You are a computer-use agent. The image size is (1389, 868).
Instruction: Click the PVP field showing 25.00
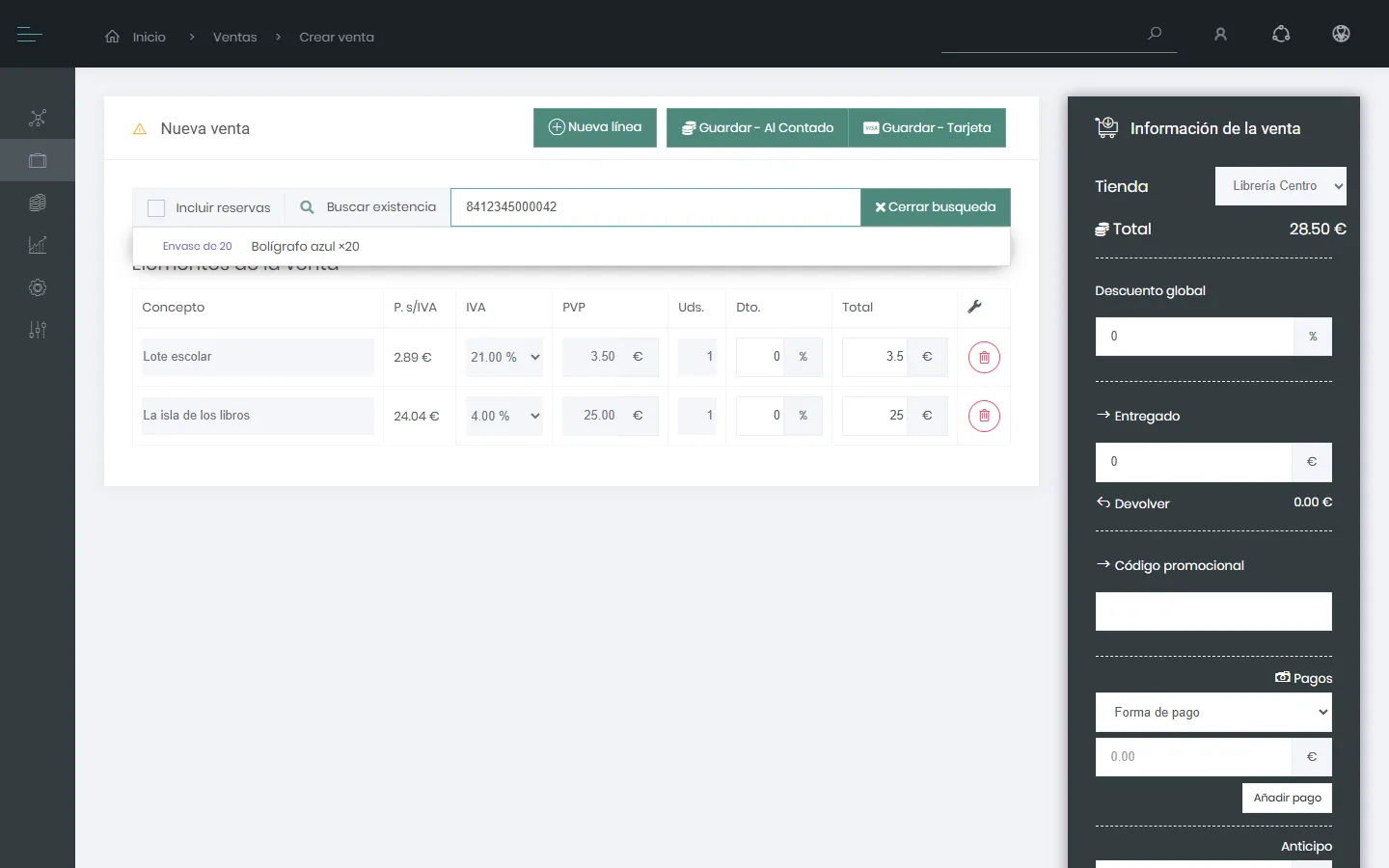[590, 416]
